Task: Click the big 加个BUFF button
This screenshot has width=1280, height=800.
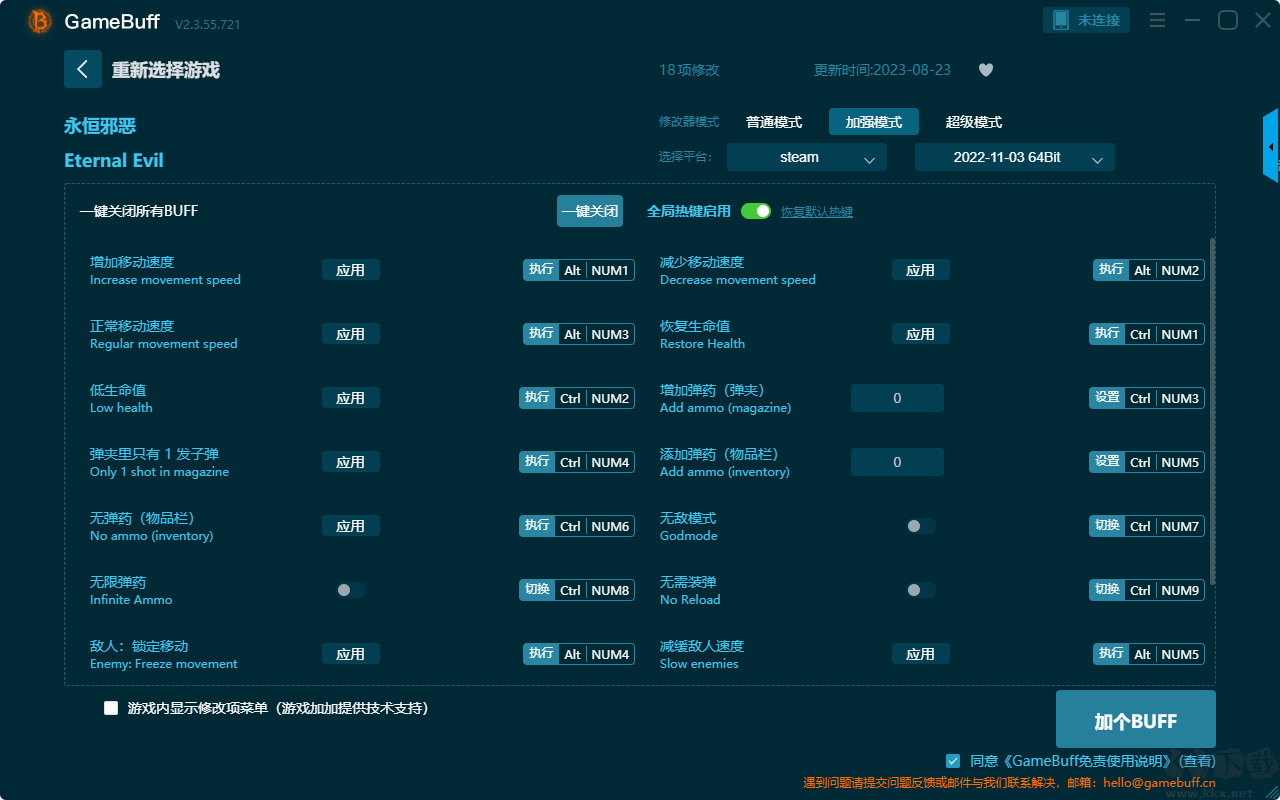Action: click(1136, 721)
